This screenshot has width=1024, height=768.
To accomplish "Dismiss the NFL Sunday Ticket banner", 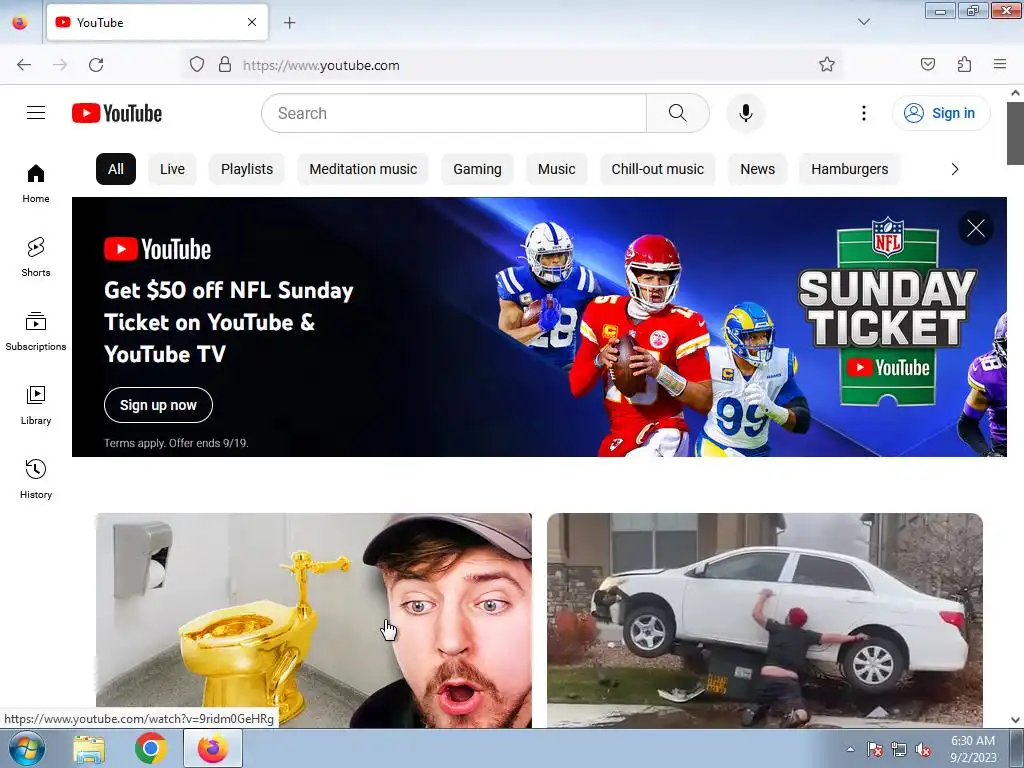I will tap(976, 228).
